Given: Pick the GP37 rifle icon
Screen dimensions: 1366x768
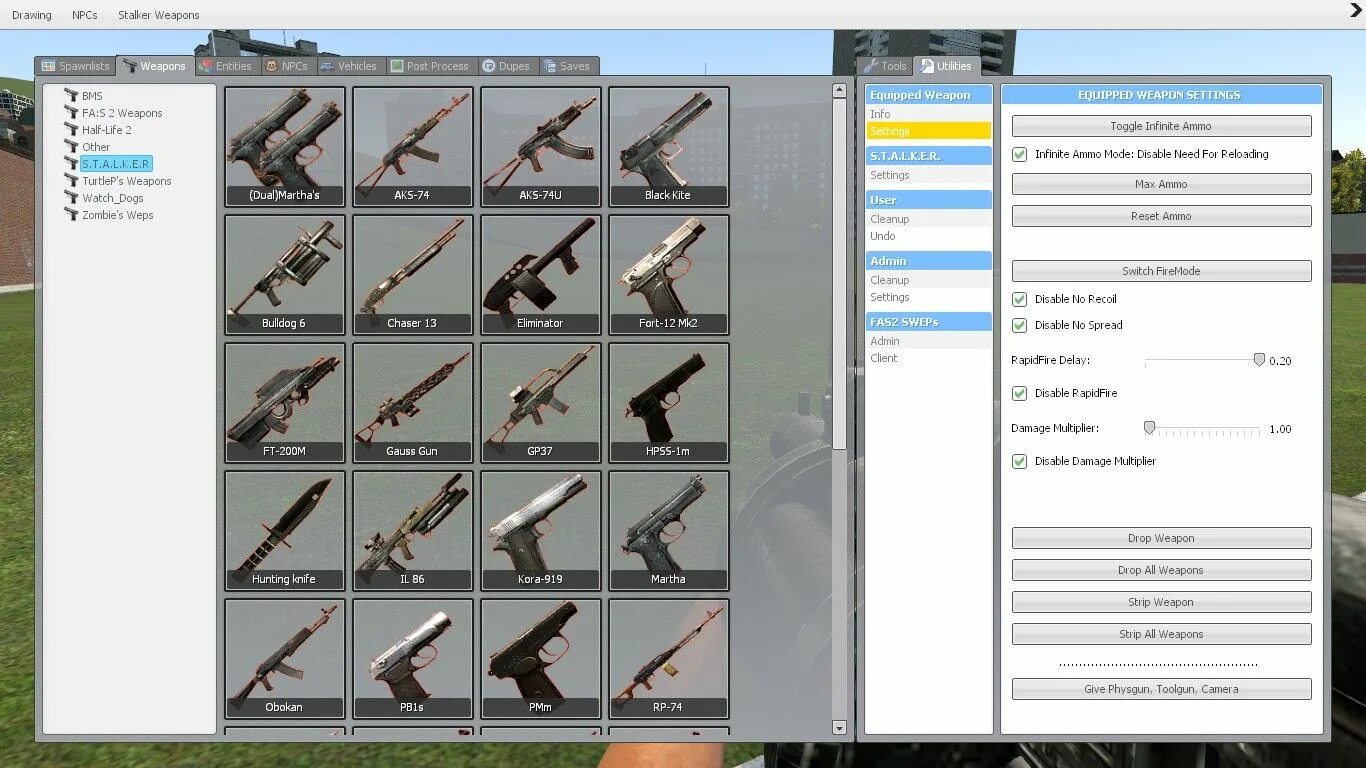Looking at the screenshot, I should 541,402.
